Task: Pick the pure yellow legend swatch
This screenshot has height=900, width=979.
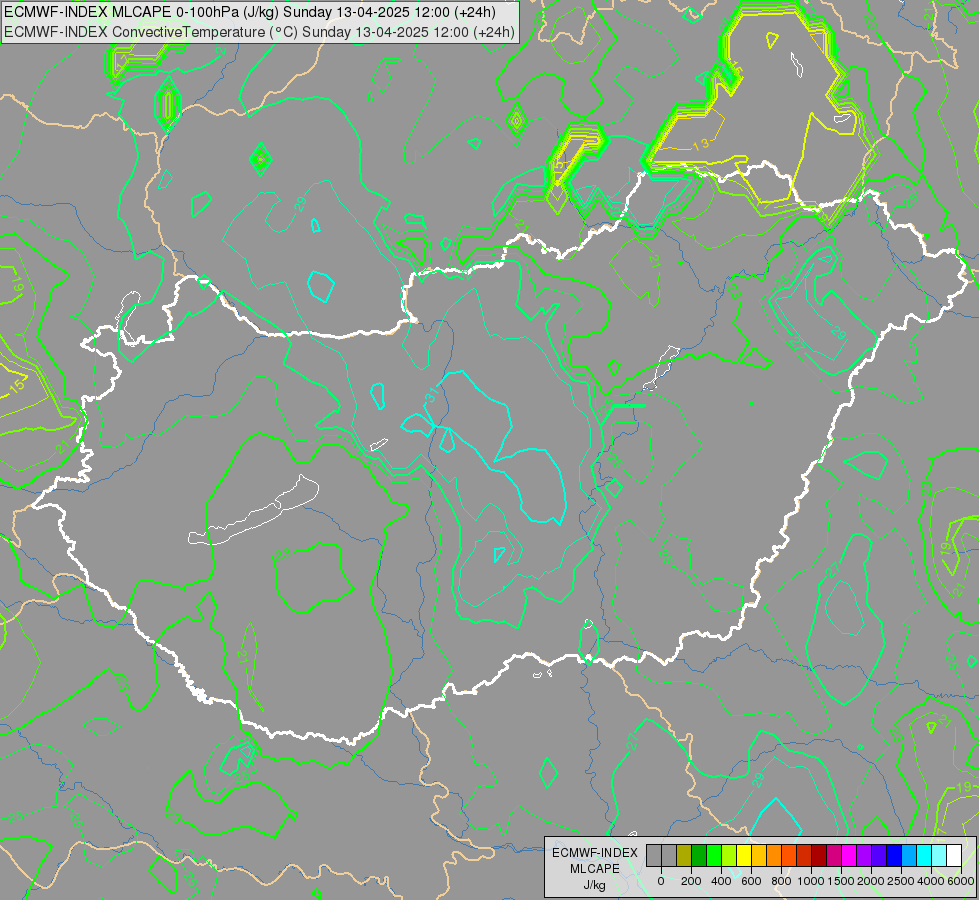Action: click(x=744, y=855)
